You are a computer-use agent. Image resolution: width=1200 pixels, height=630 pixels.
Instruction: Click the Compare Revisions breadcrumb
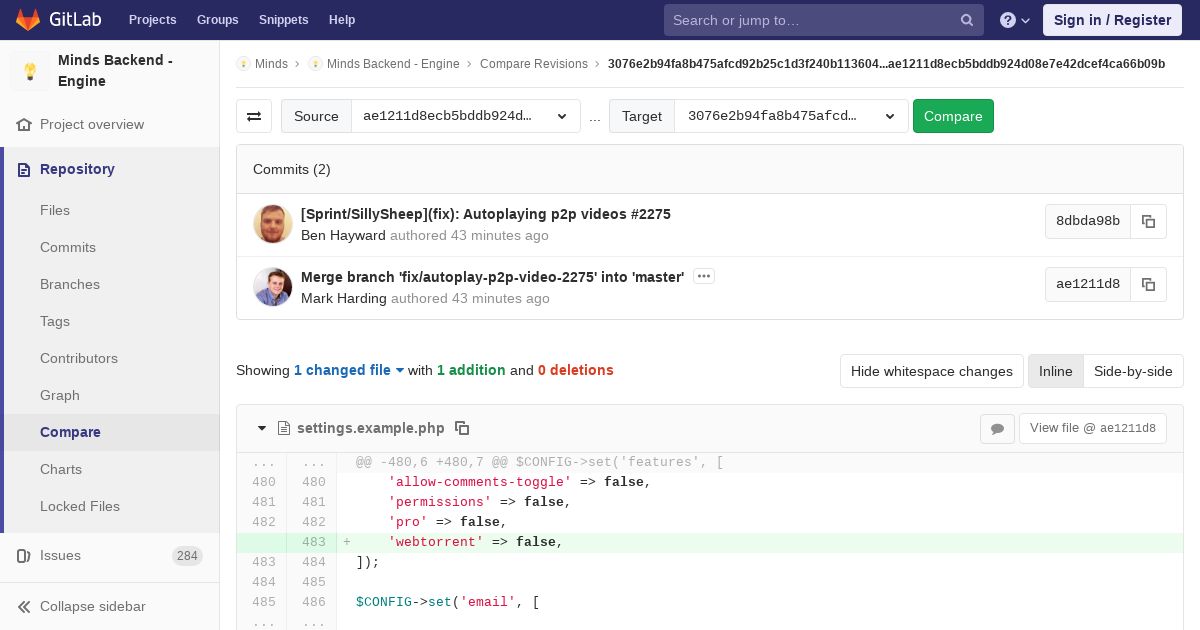click(534, 64)
